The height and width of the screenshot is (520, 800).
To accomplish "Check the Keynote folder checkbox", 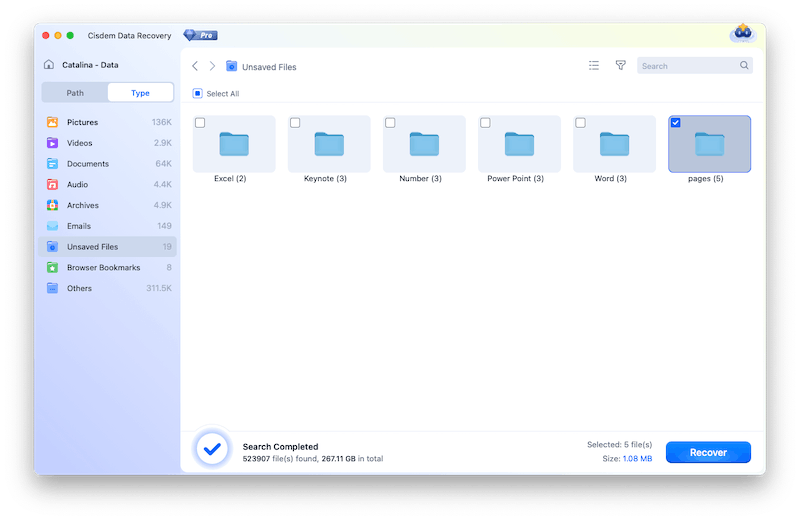I will [x=295, y=122].
